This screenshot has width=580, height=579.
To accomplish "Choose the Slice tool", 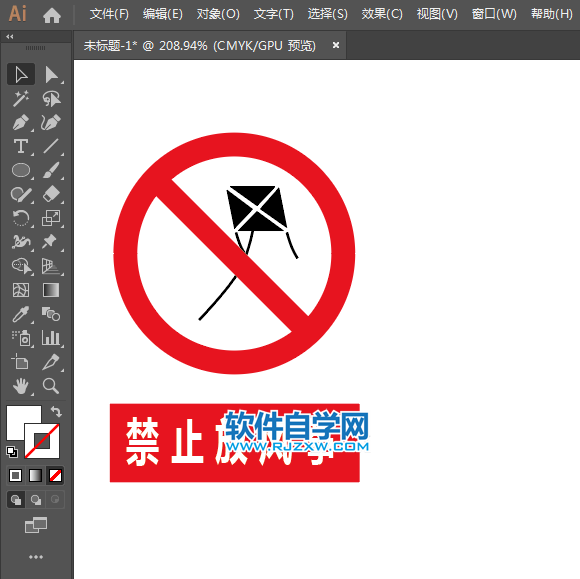I will pos(51,362).
